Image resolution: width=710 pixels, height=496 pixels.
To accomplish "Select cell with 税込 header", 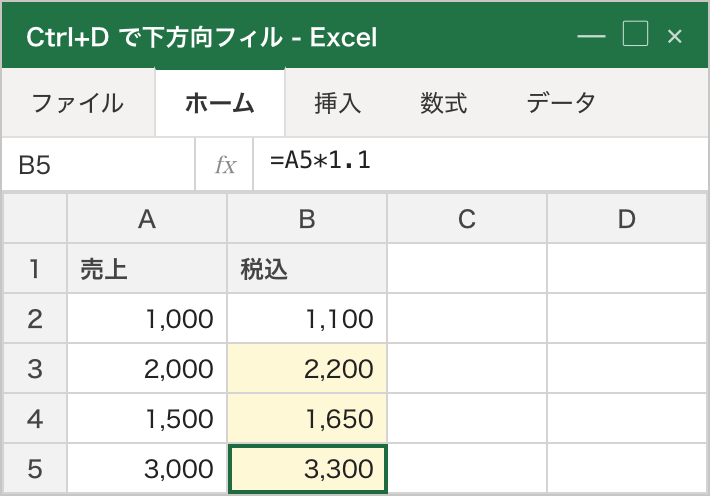I will coord(307,269).
